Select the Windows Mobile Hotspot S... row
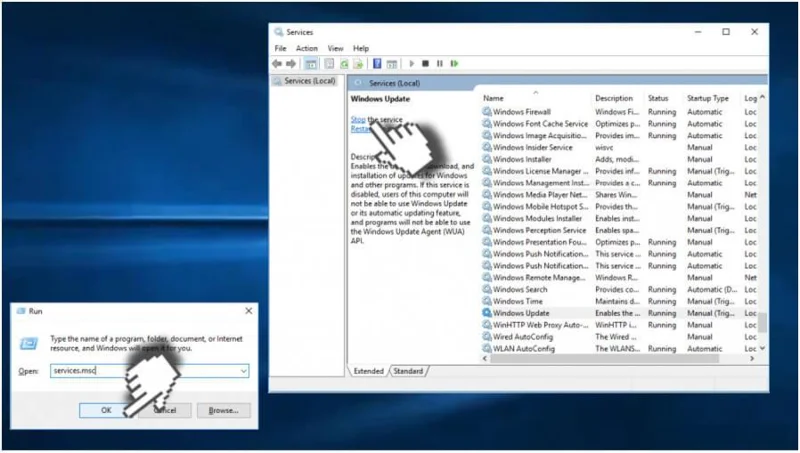Screen dimensions: 800x453 [x=619, y=206]
